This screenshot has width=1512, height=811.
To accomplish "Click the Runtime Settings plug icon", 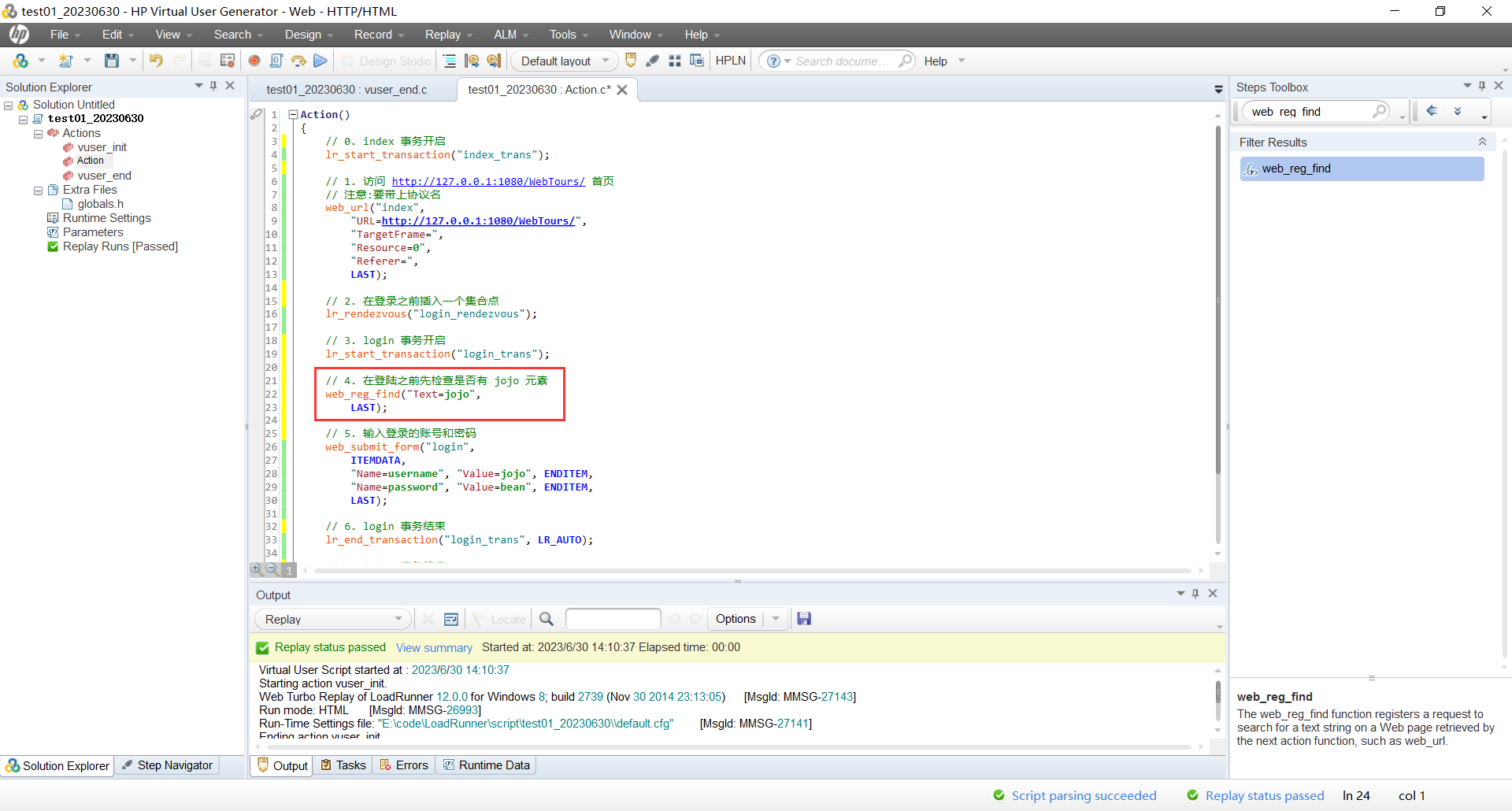I will pos(653,61).
